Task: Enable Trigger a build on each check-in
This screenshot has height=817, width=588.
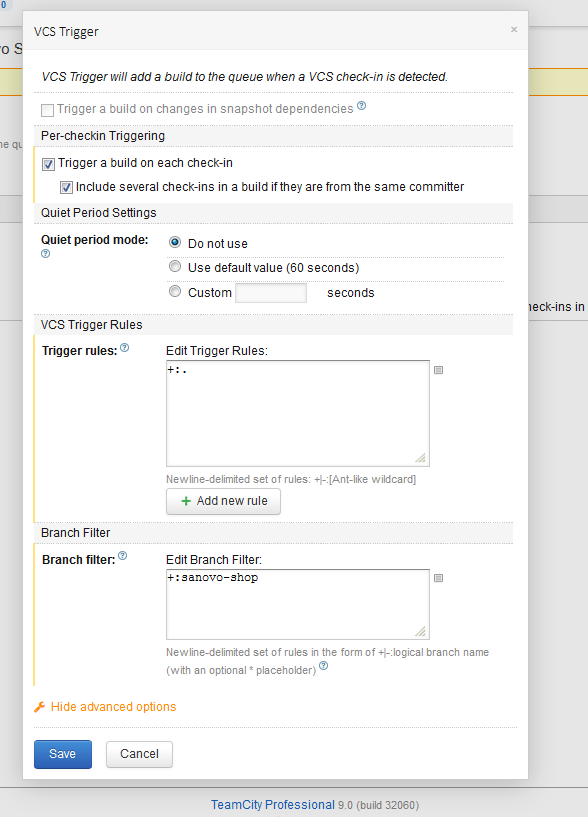Action: 47,163
